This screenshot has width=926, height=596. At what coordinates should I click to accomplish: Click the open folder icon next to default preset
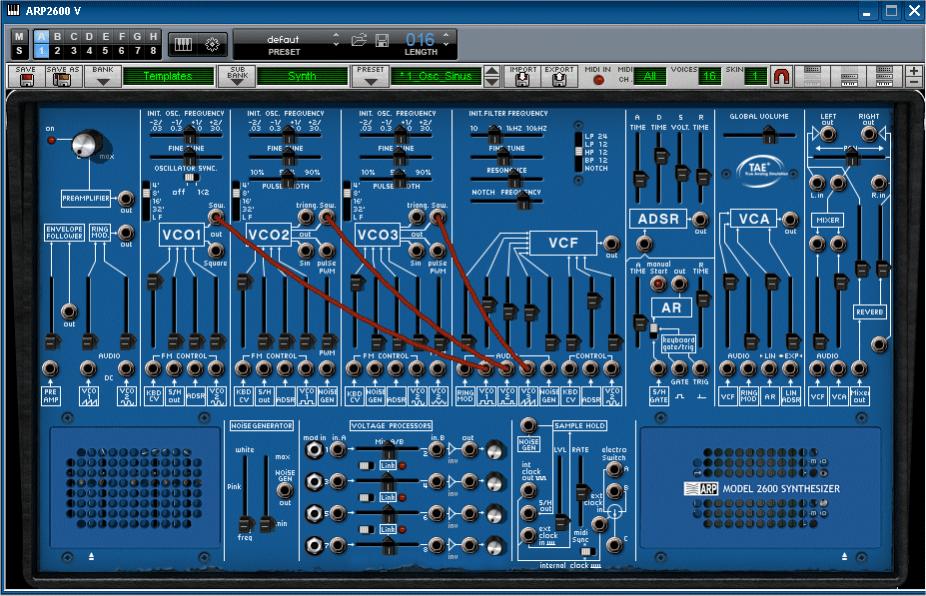click(358, 40)
